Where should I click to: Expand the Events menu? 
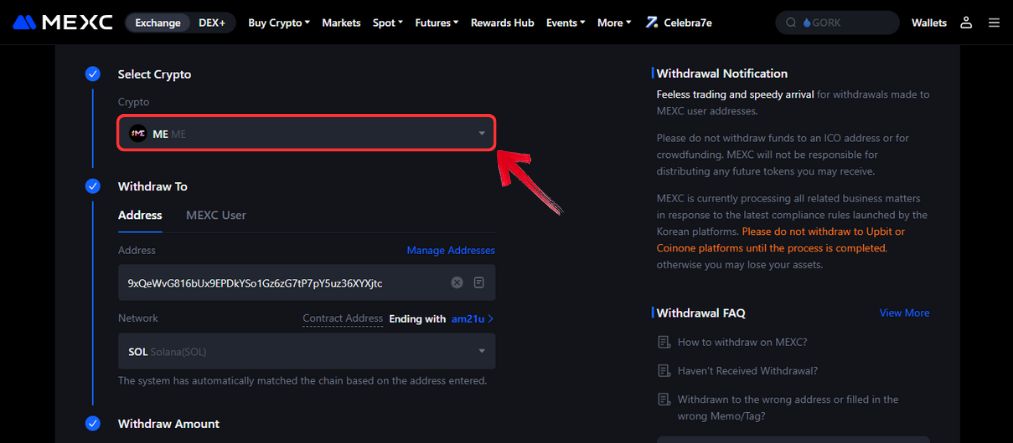[565, 23]
